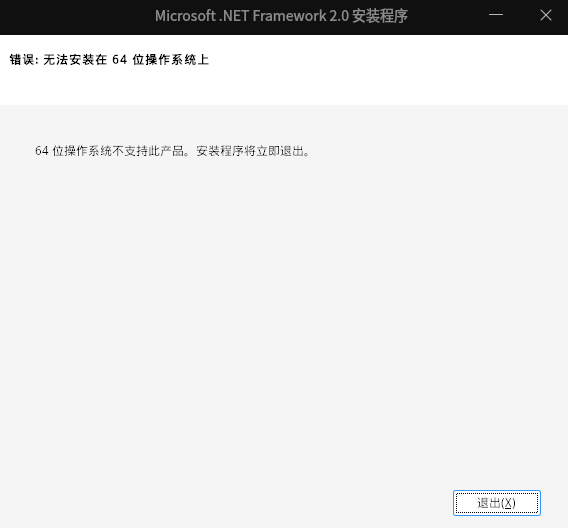568x528 pixels.
Task: Select the word Microsoft in the title bar
Action: pos(185,16)
